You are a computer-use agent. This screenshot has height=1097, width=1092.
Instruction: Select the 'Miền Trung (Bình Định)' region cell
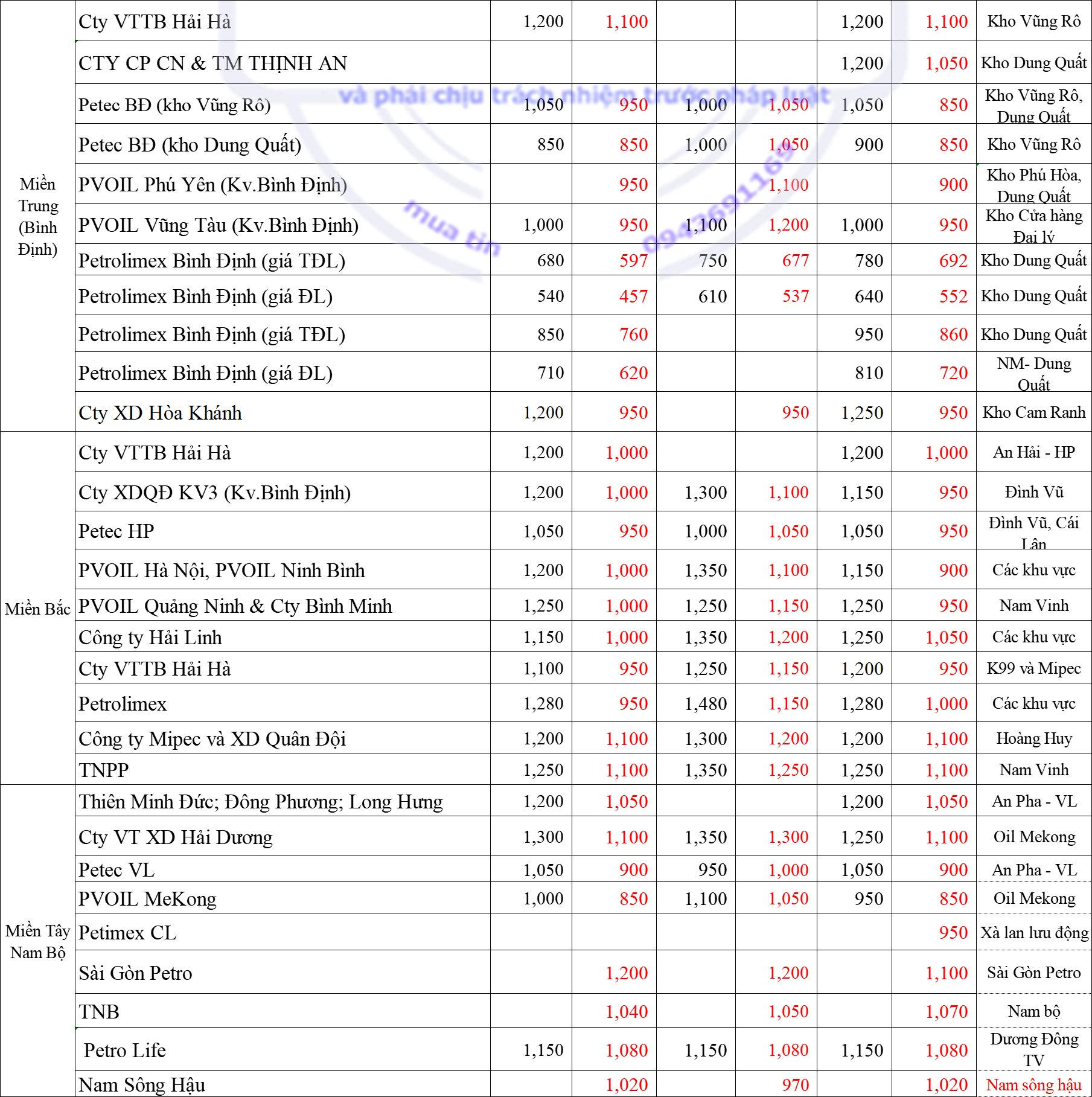click(37, 216)
